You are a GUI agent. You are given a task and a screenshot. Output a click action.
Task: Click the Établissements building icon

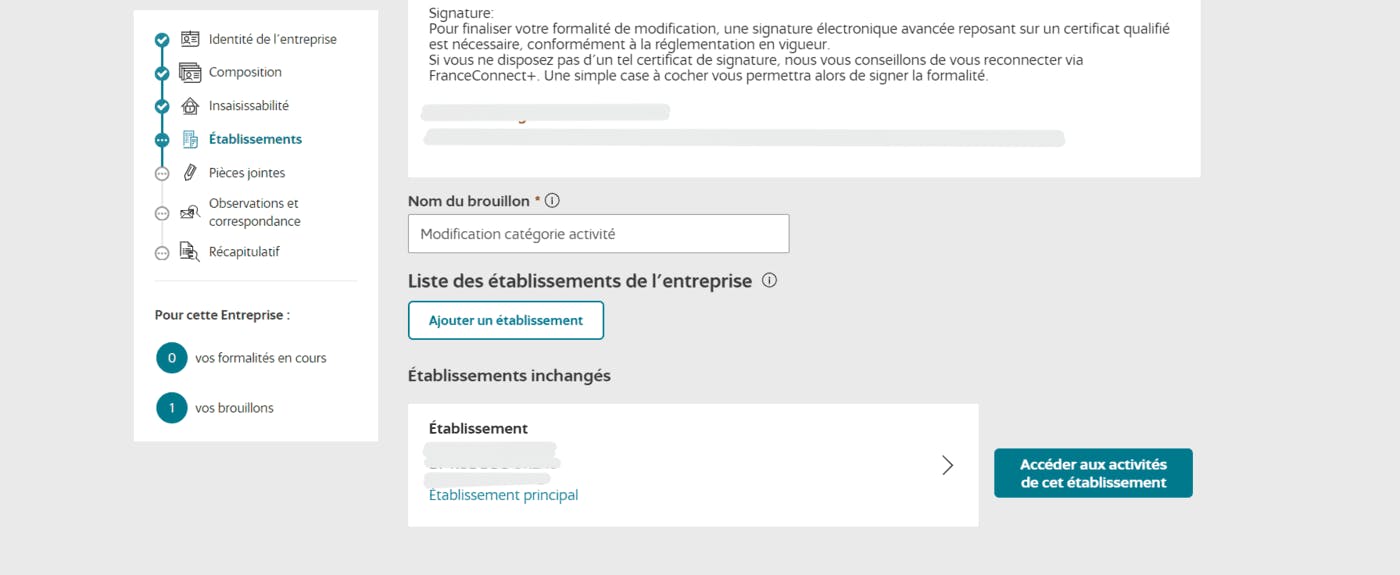point(190,140)
